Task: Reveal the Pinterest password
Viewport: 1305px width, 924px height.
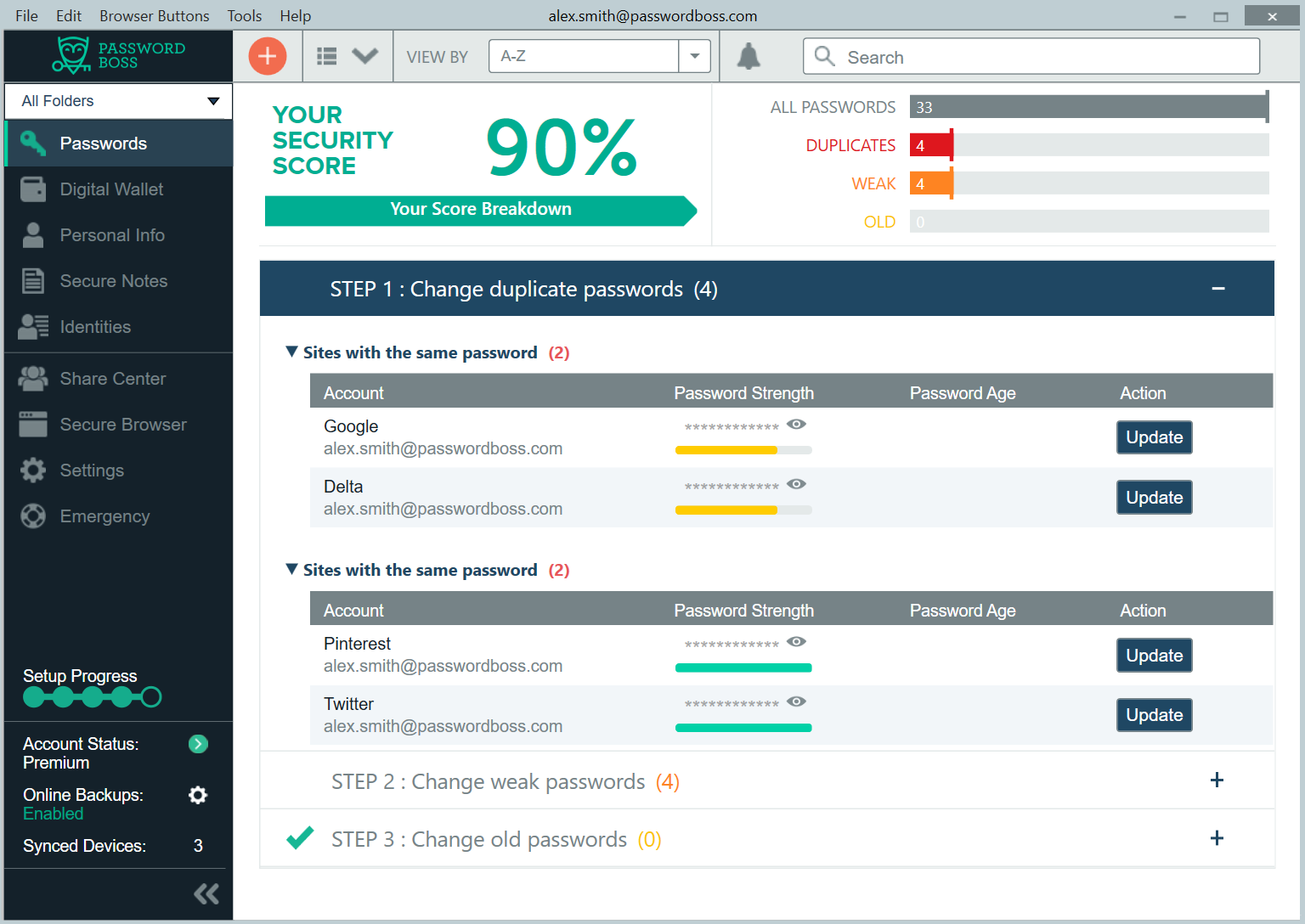Action: [x=796, y=641]
